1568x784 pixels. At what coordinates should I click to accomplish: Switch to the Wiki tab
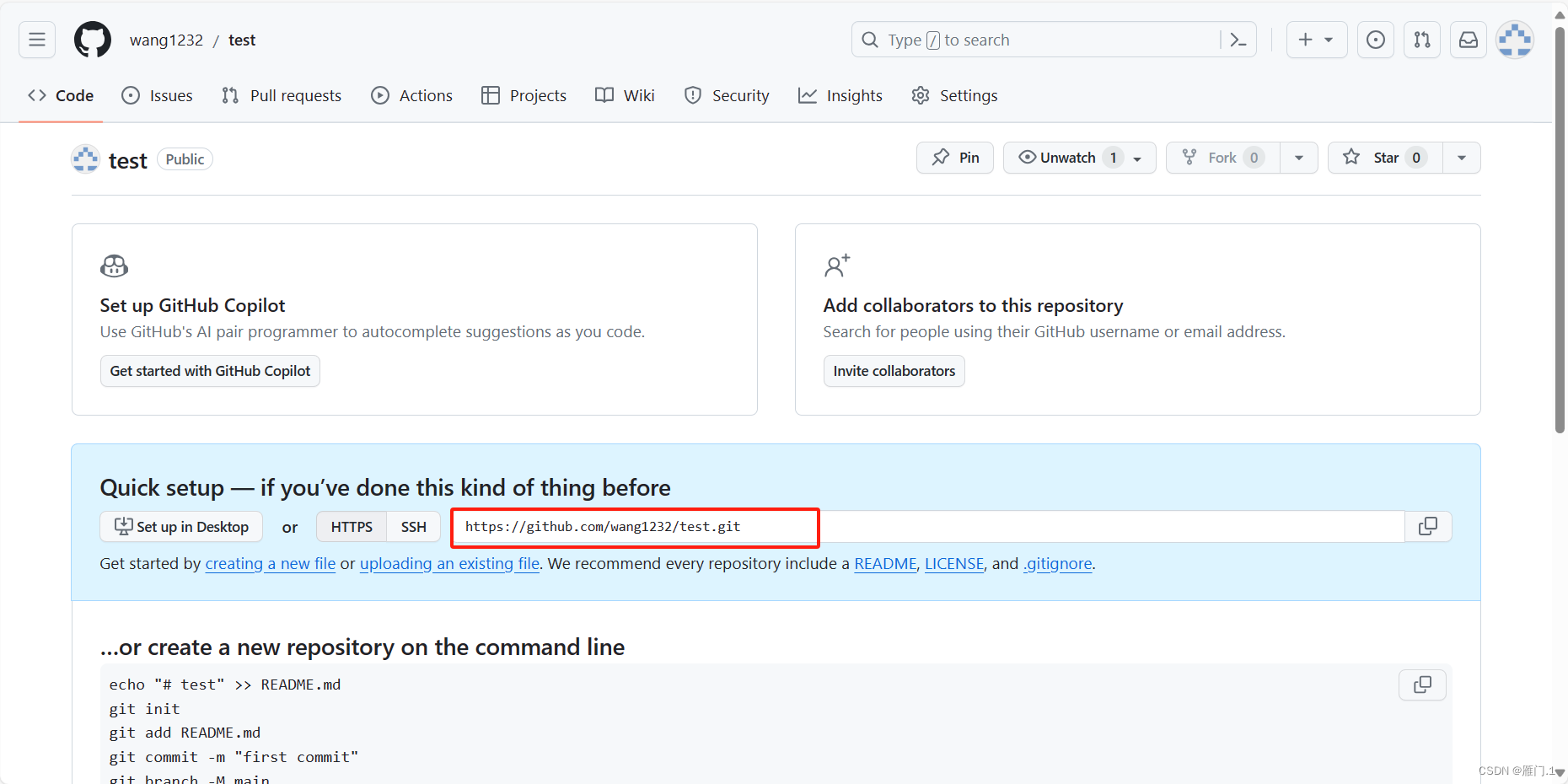click(625, 95)
